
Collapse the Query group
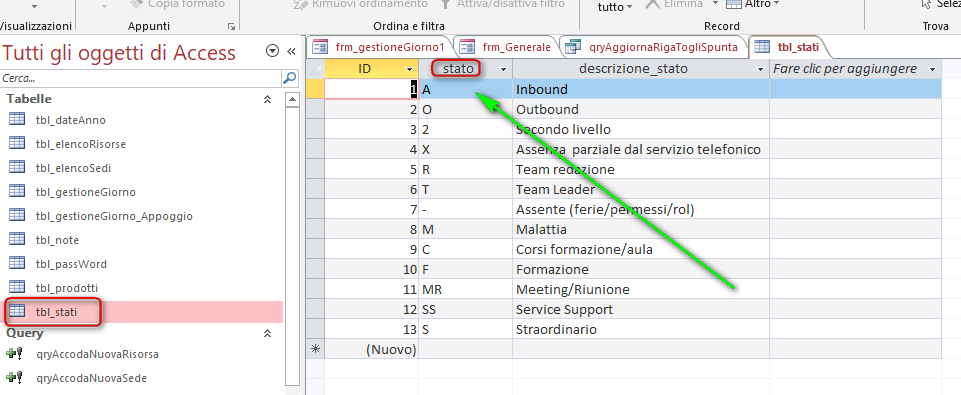[x=267, y=334]
